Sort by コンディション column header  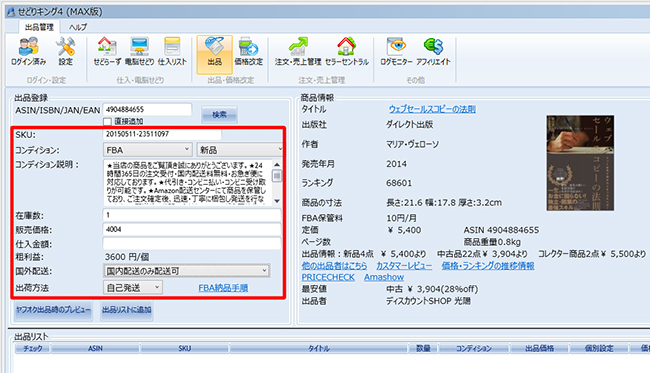474,349
